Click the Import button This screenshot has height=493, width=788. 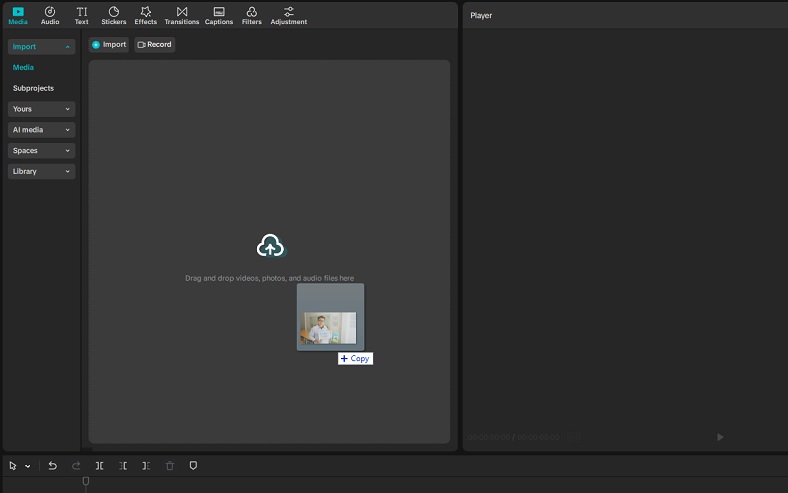pos(109,45)
